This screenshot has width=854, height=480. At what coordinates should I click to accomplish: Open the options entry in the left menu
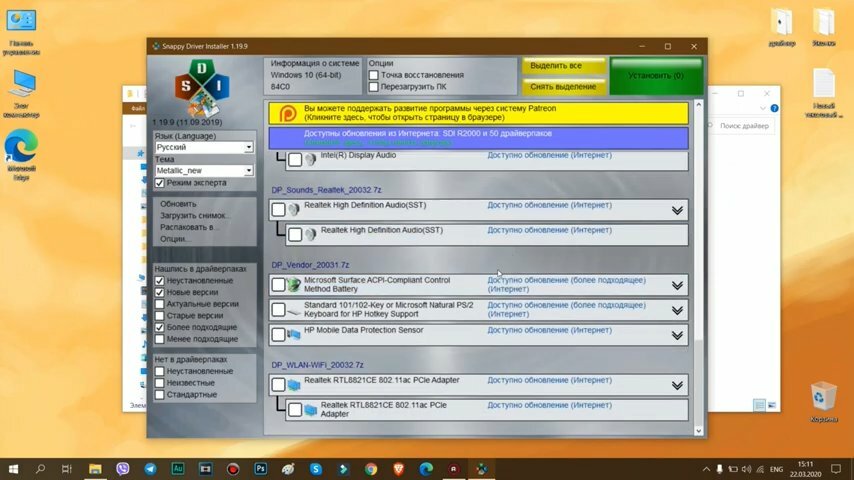click(x=174, y=239)
